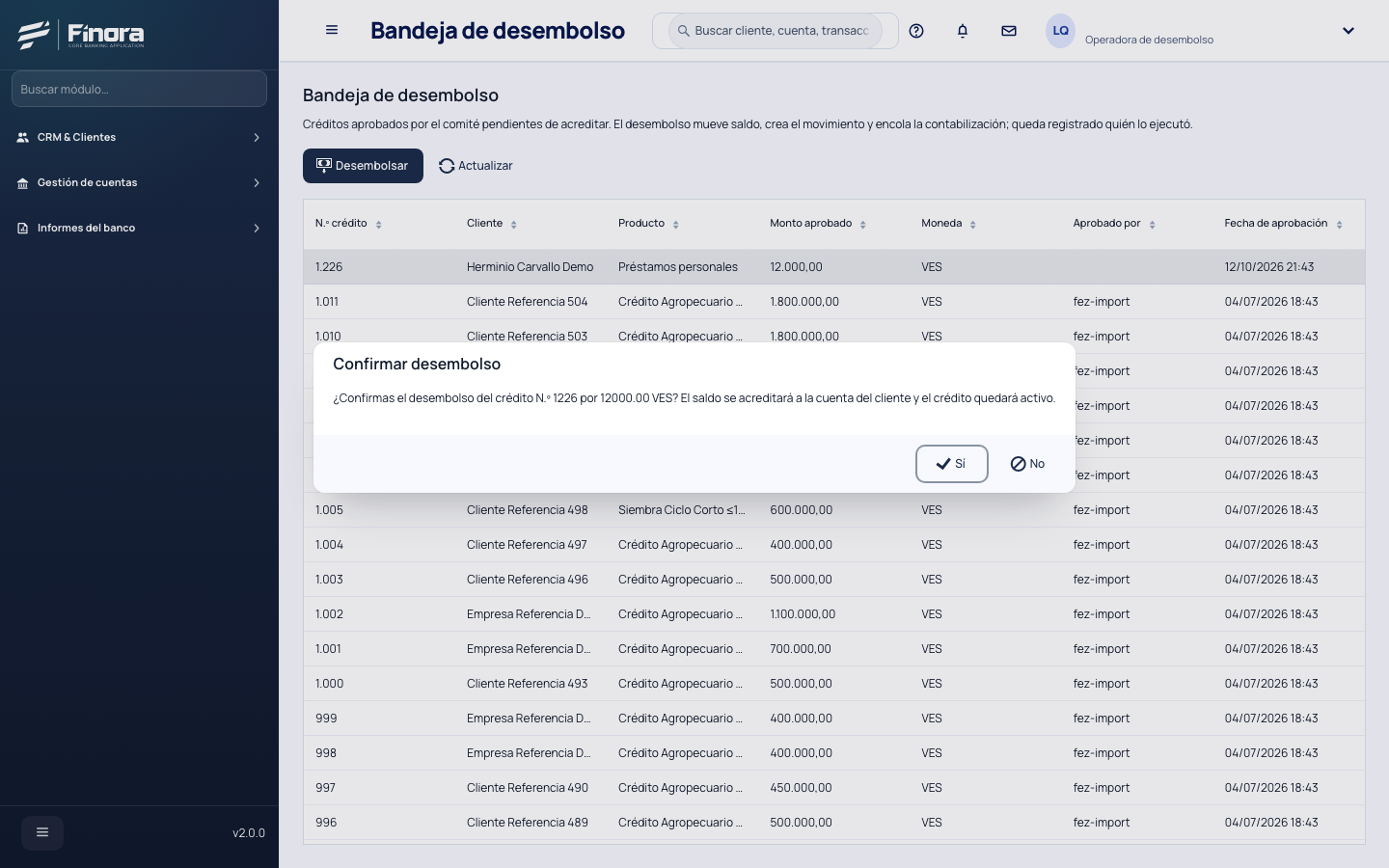This screenshot has width=1389, height=868.
Task: Open the help question mark icon
Action: [x=916, y=31]
